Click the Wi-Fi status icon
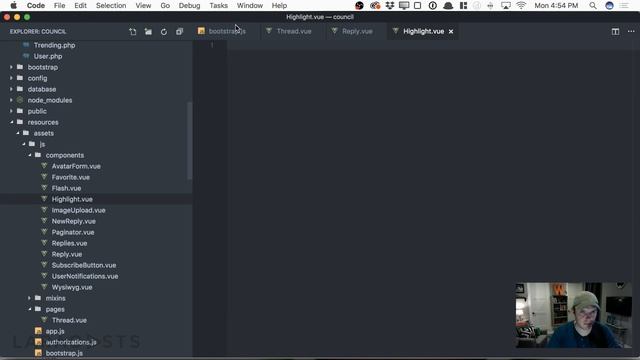 coord(521,6)
